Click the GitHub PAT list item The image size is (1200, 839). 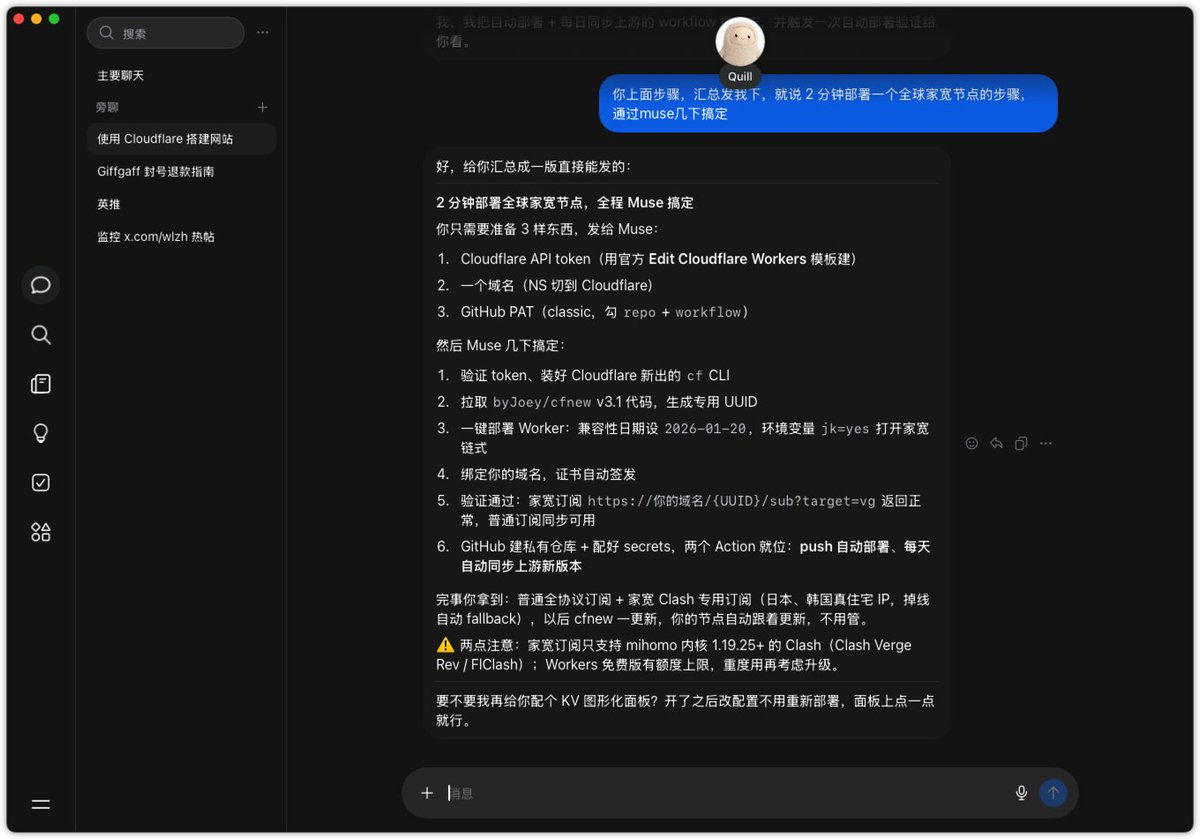pos(604,312)
